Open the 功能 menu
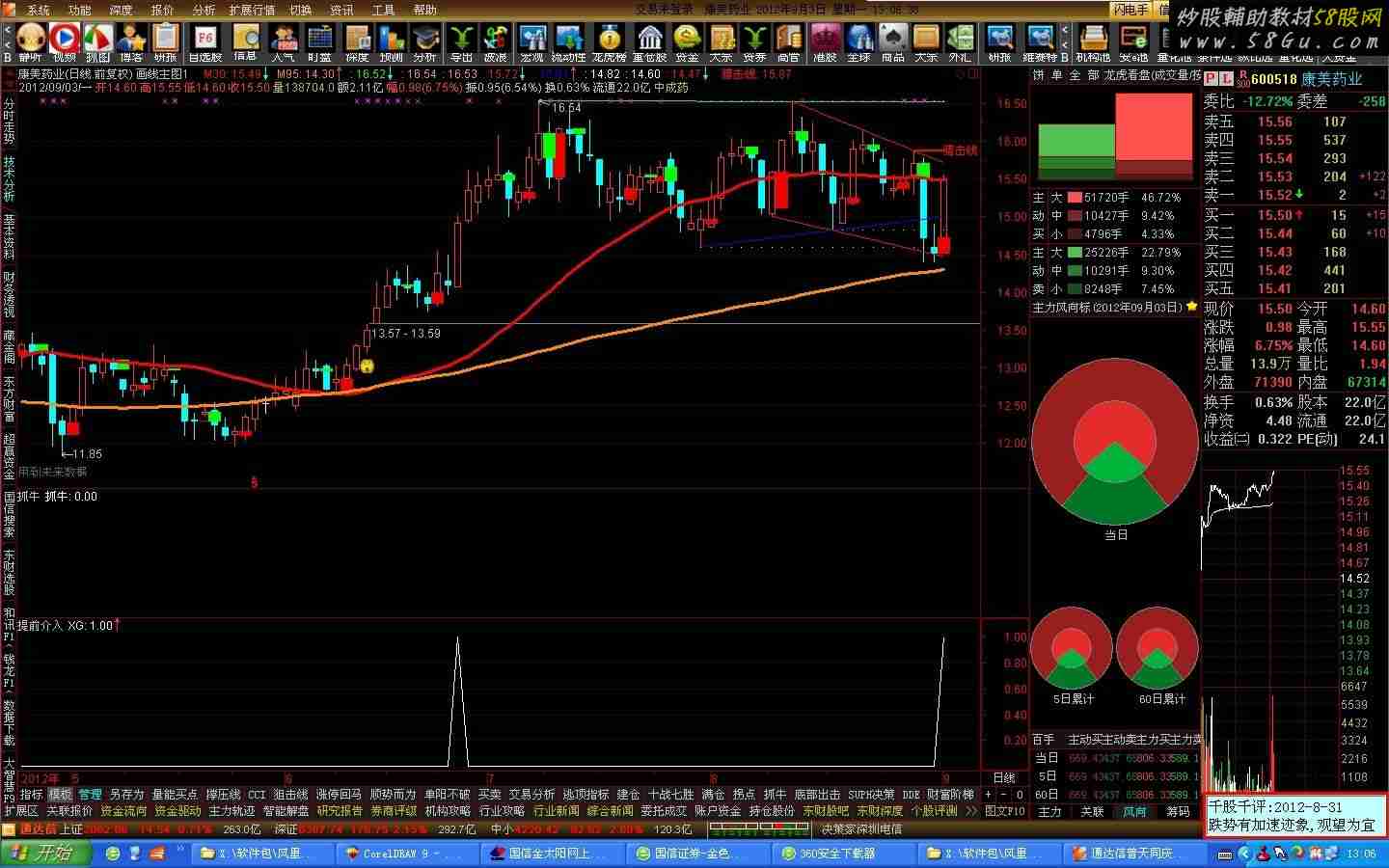The height and width of the screenshot is (868, 1389). [x=80, y=10]
